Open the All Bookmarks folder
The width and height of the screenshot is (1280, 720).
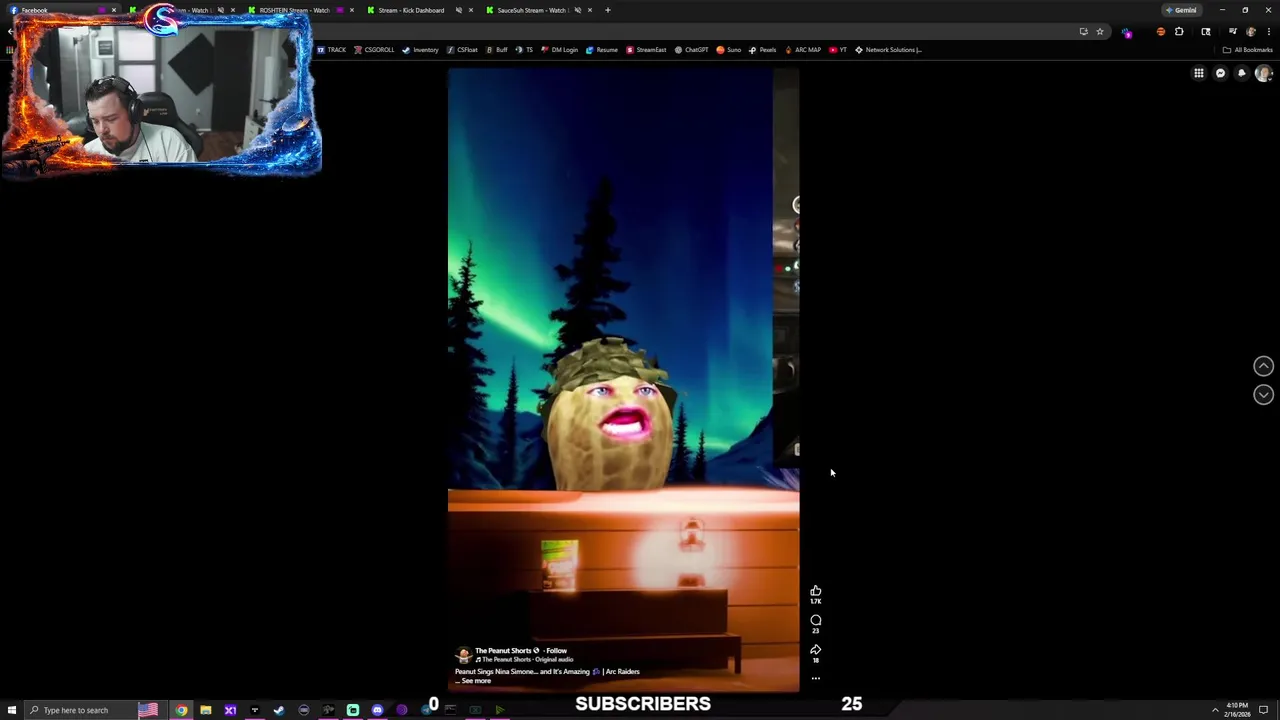(x=1247, y=50)
